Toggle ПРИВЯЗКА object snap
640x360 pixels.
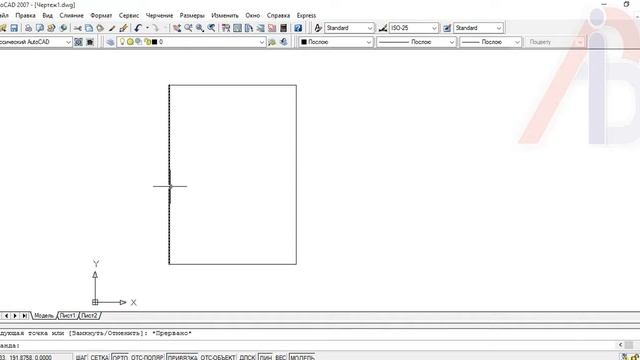click(182, 357)
